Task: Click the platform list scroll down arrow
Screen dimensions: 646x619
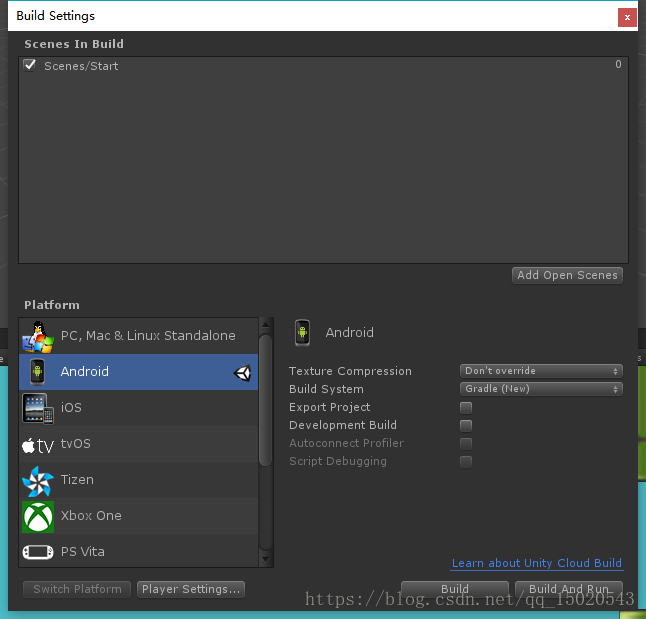Action: coord(266,560)
